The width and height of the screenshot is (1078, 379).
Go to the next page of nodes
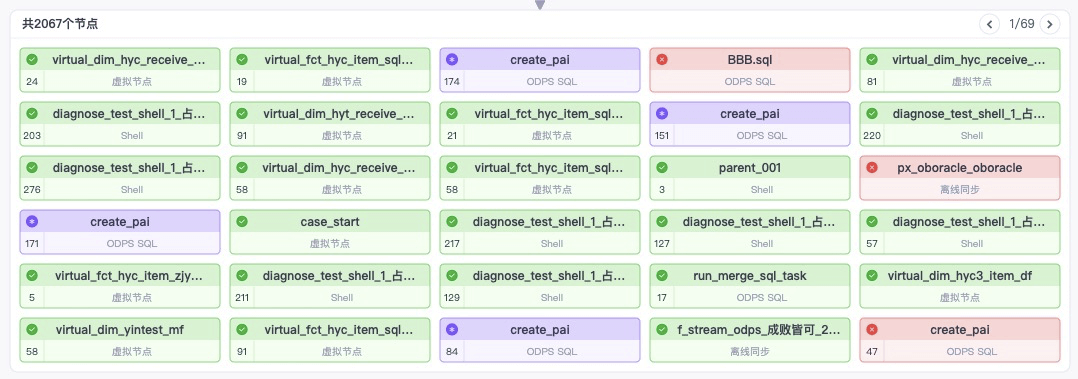pyautogui.click(x=1049, y=24)
